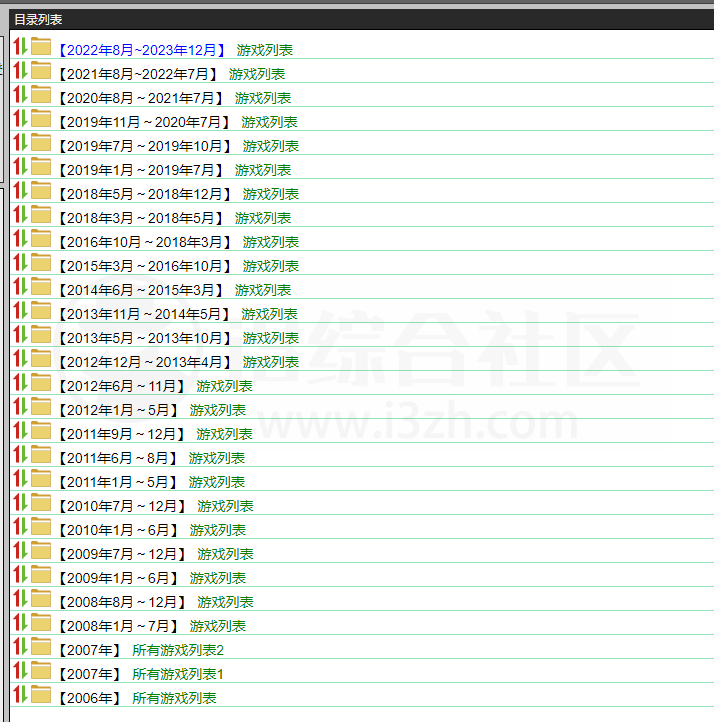This screenshot has width=714, height=722.
Task: Click folder icon of 2014年6月~2015年3月 row
Action: point(41,286)
